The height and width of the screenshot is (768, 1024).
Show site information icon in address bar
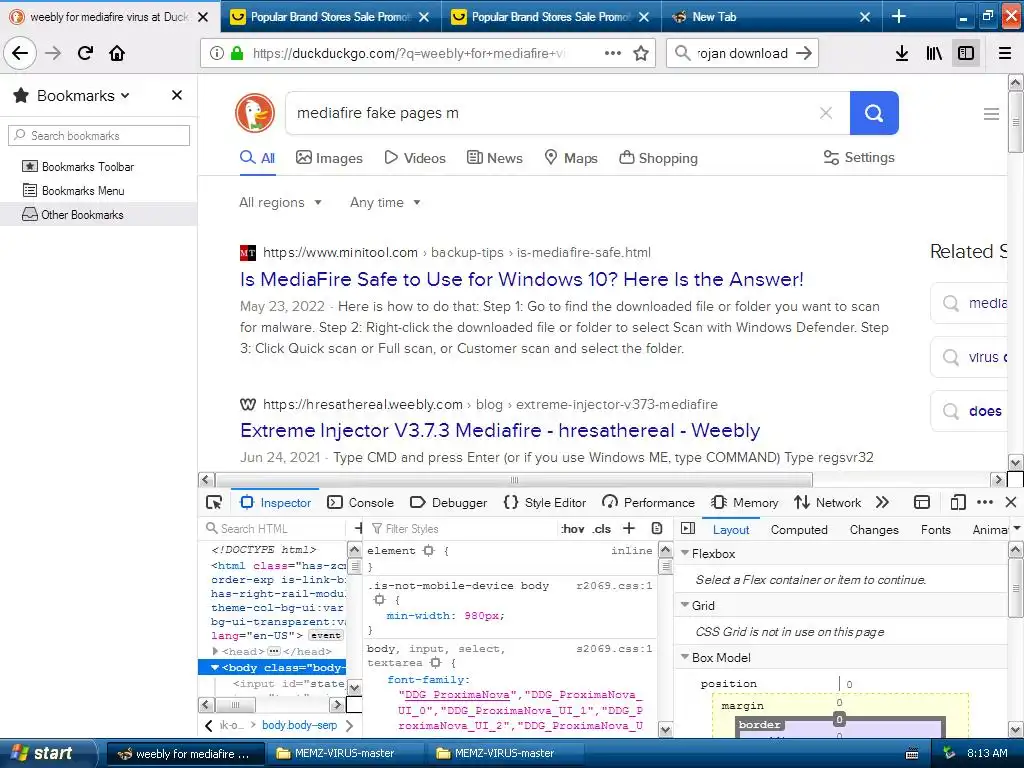click(x=217, y=53)
